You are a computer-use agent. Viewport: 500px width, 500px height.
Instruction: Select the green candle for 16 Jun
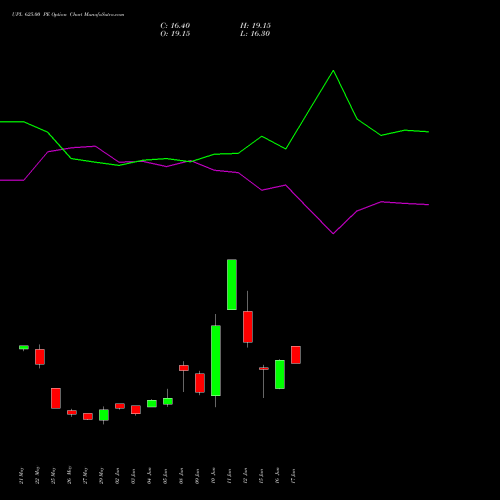(280, 375)
